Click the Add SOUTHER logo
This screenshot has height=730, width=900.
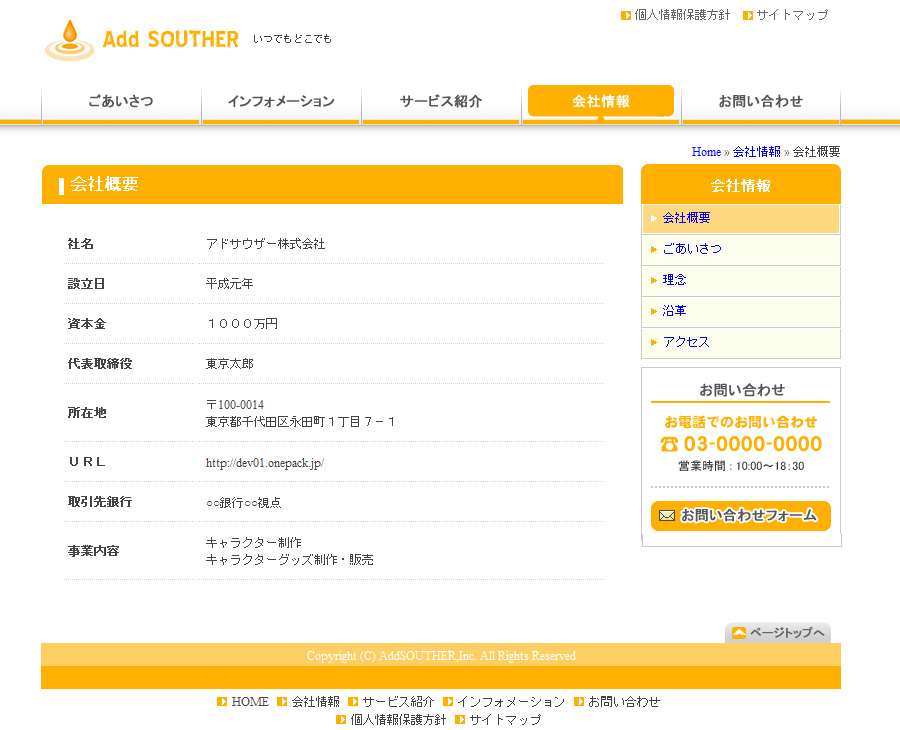click(142, 40)
